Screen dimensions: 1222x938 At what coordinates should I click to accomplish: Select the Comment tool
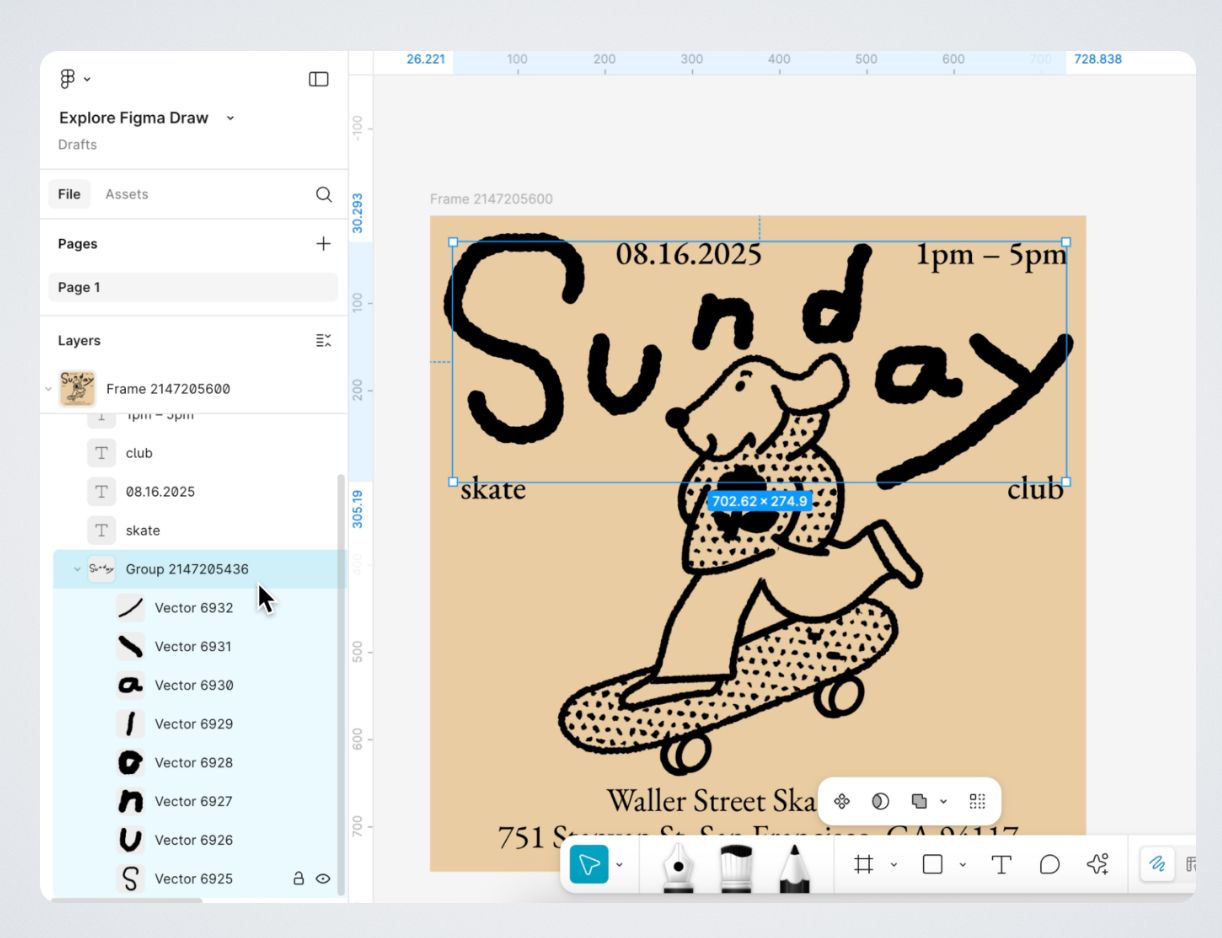[1049, 864]
